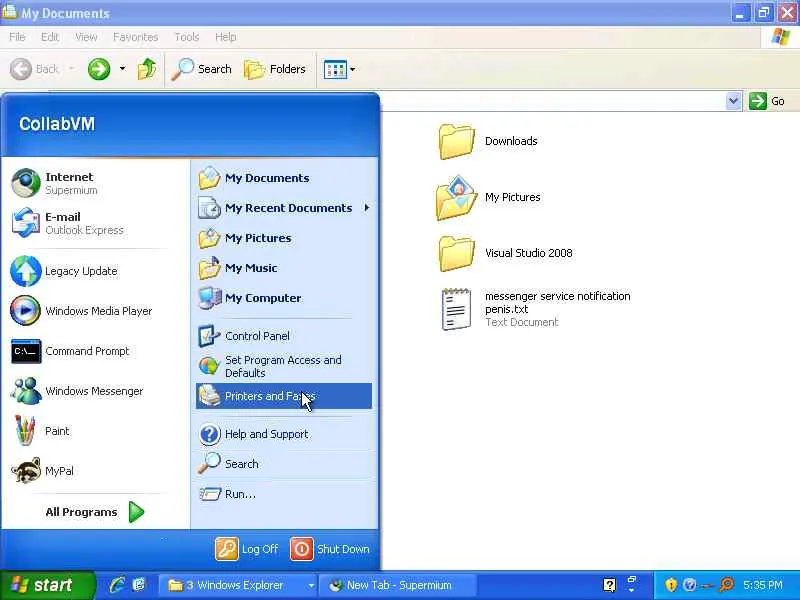
Task: Launch Windows Messenger
Action: tap(94, 391)
